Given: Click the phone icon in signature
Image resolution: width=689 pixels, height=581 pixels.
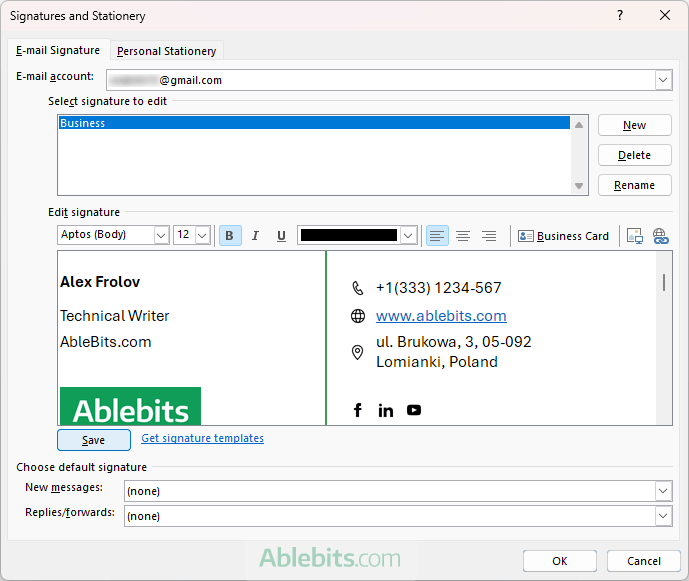Looking at the screenshot, I should 358,288.
